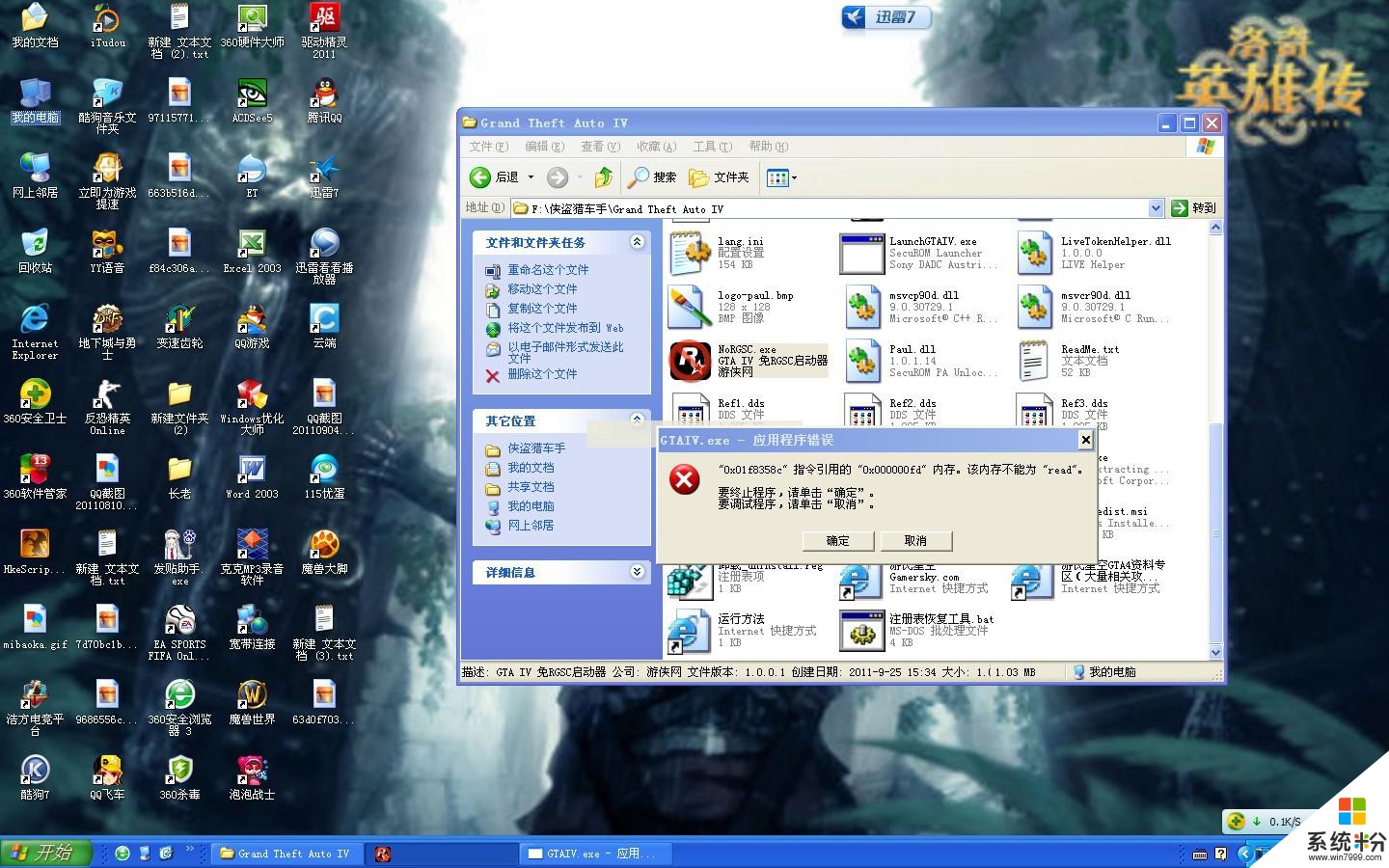
Task: Click 删除这个文件 task link
Action: tap(542, 374)
